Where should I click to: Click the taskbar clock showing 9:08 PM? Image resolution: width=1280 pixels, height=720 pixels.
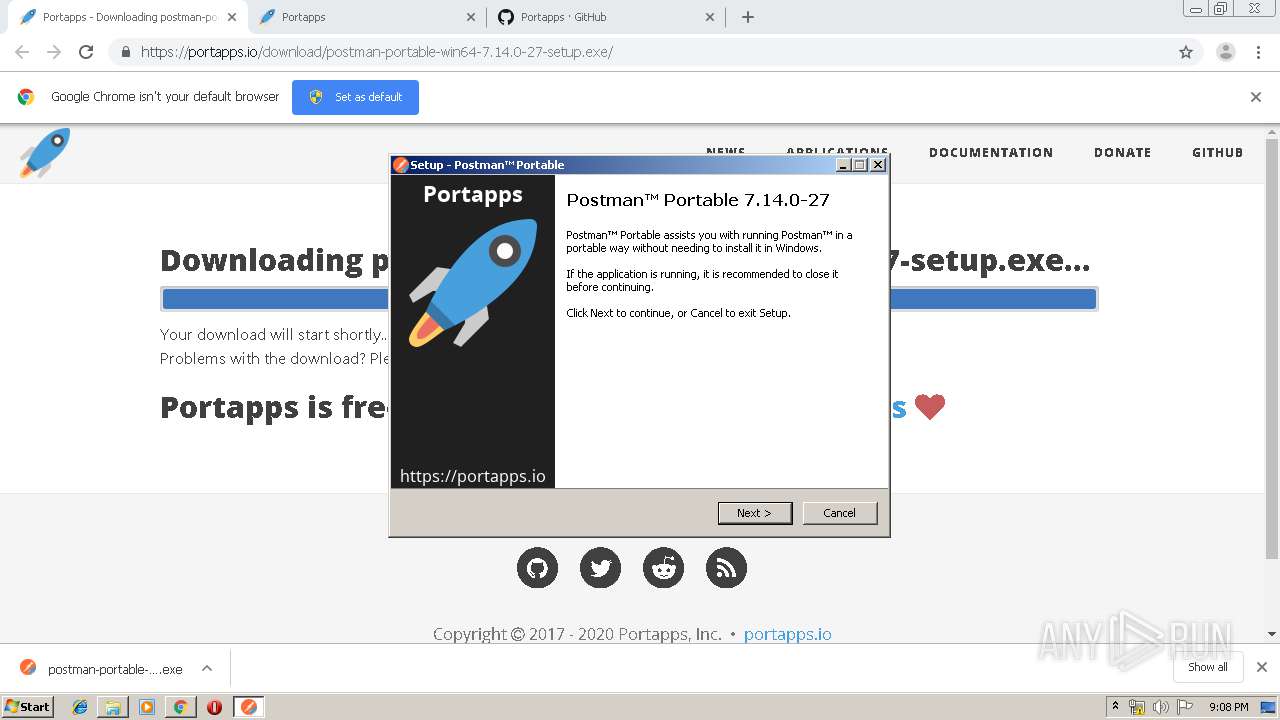1228,707
